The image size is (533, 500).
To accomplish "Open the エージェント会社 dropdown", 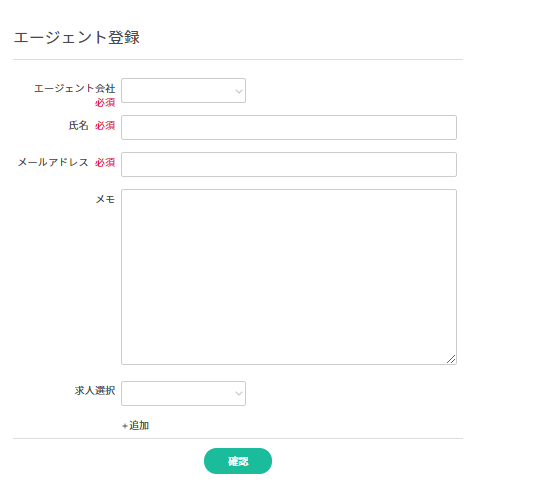I will pyautogui.click(x=183, y=90).
